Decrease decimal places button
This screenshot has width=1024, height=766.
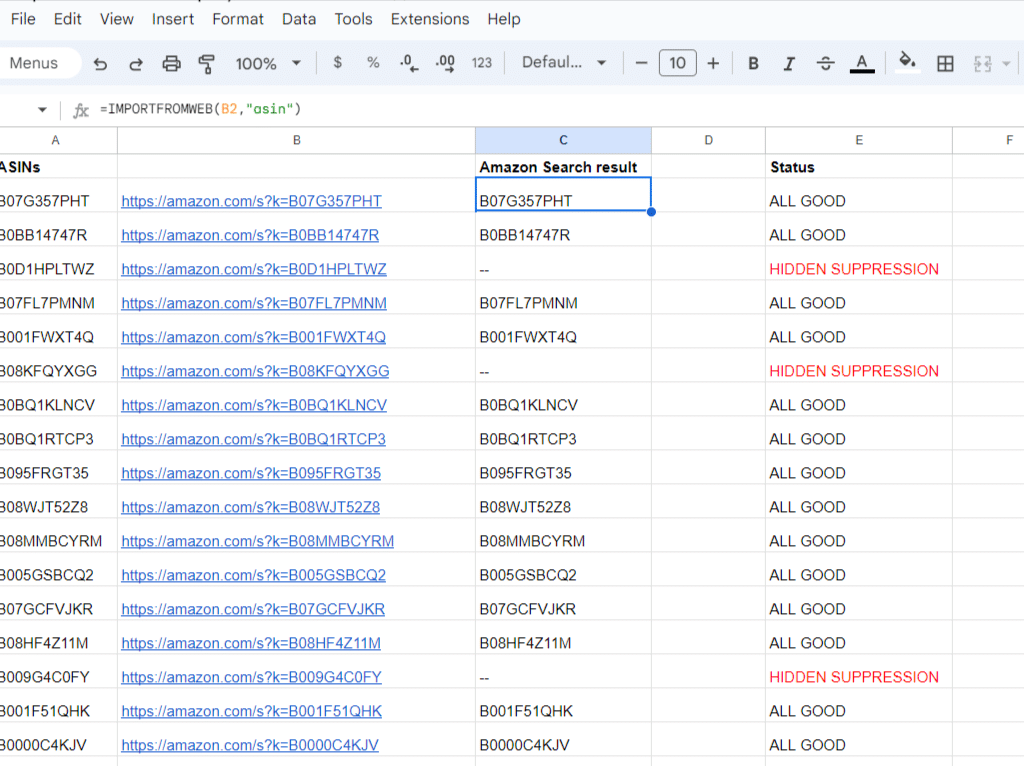tap(409, 63)
